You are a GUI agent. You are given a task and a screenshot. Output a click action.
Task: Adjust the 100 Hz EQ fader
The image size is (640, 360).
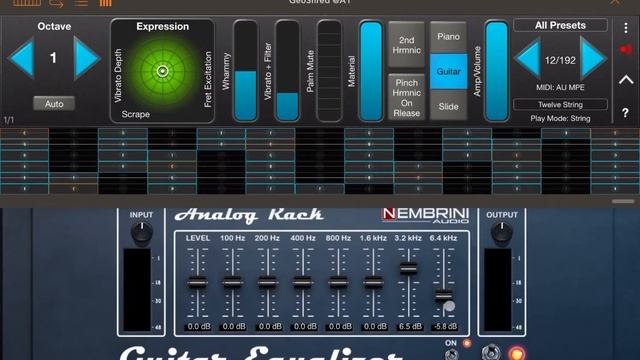click(x=232, y=282)
